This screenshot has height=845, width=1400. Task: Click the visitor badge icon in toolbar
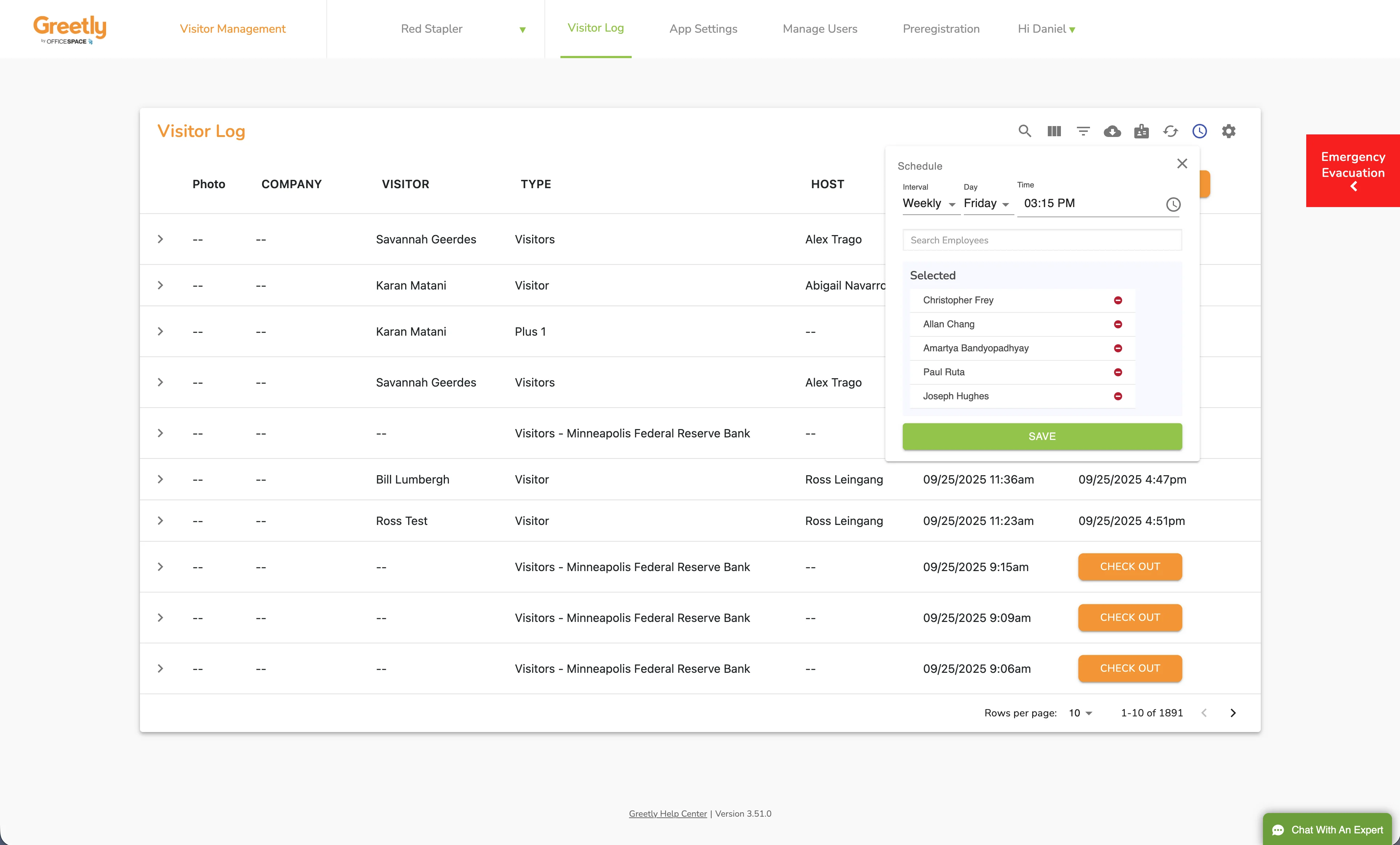[1141, 131]
